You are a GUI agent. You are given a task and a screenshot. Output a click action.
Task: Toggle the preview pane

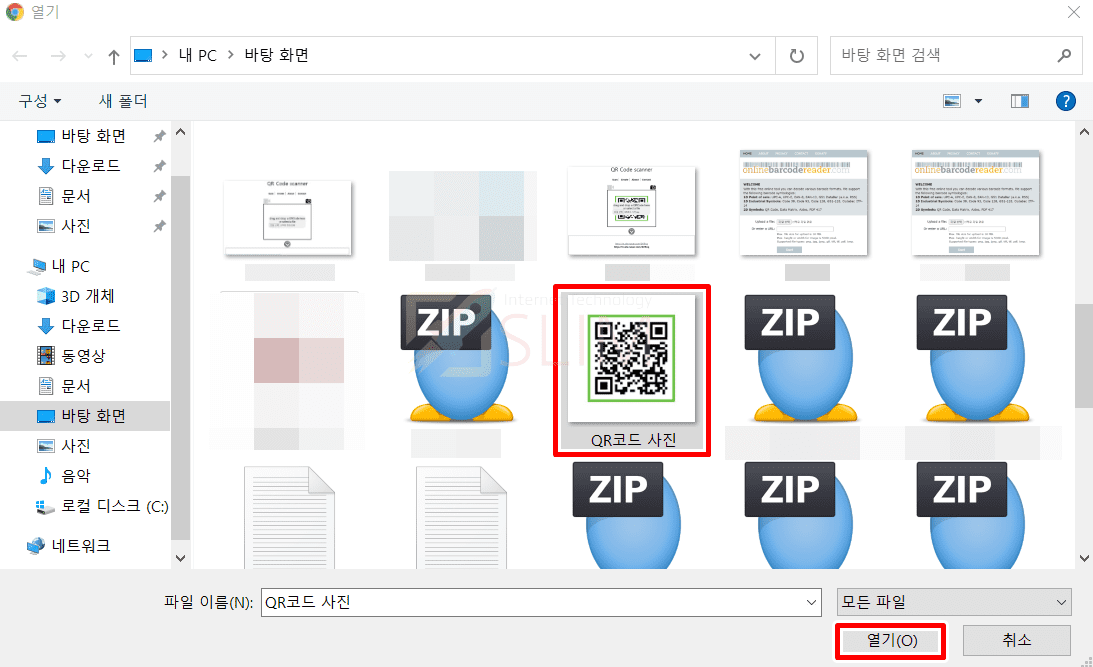(1020, 101)
